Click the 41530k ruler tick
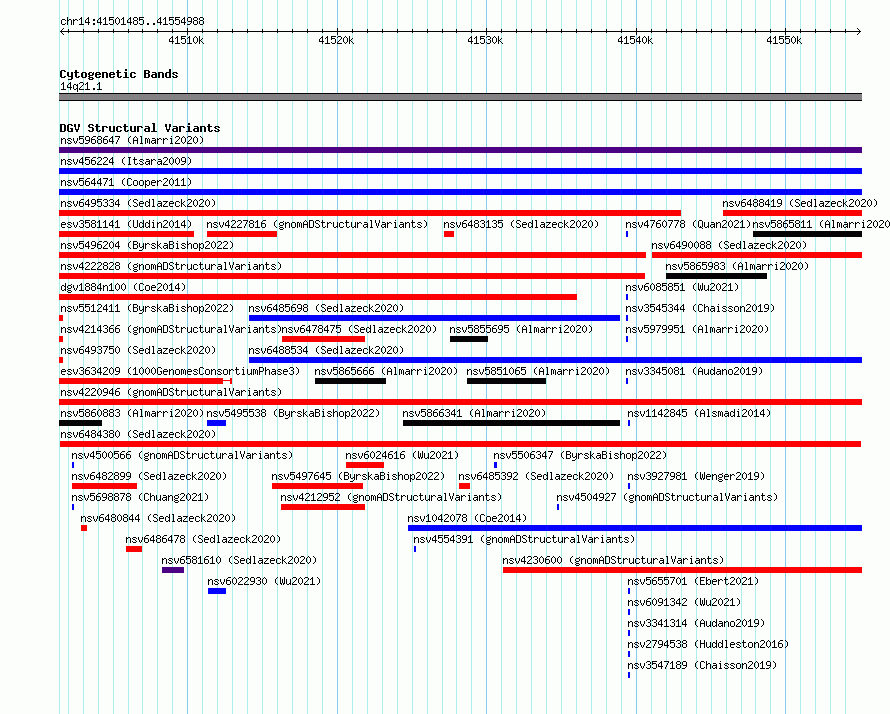 coord(486,40)
